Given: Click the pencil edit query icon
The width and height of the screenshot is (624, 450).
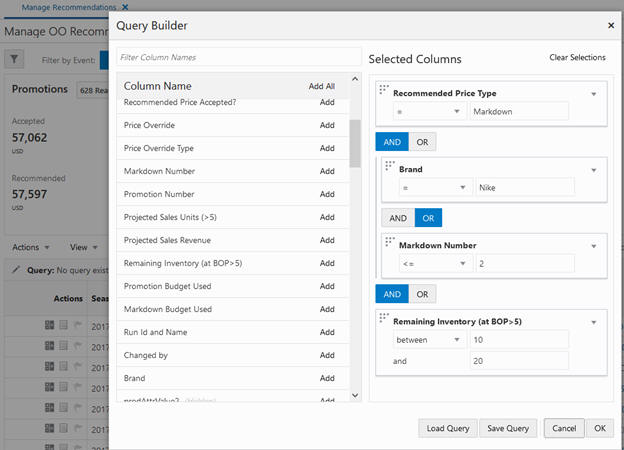Looking at the screenshot, I should (16, 270).
